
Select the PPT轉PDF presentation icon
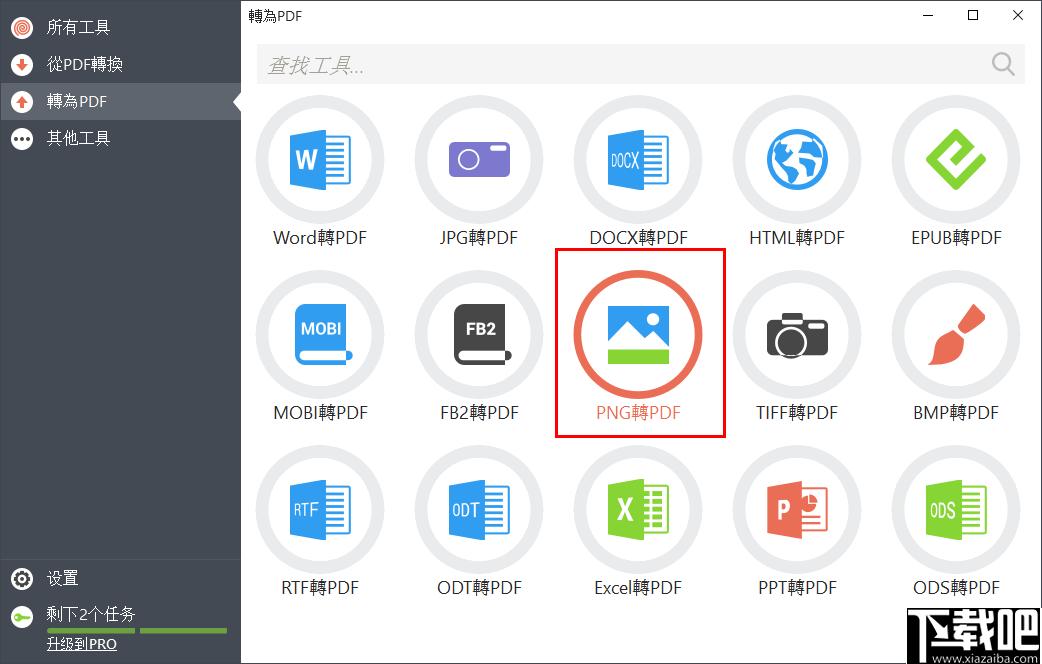tap(797, 510)
